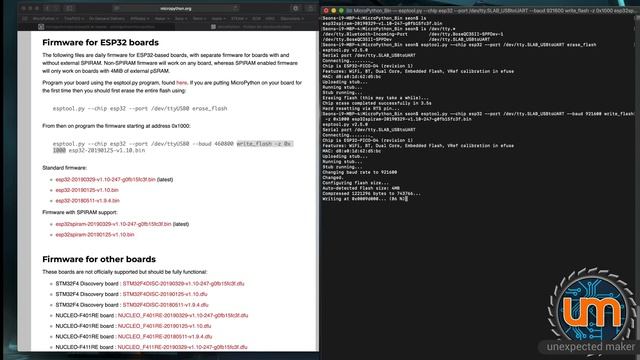
Task: Download NUCLEO_F411RE-20190329 dfu file
Action: [x=182, y=347]
